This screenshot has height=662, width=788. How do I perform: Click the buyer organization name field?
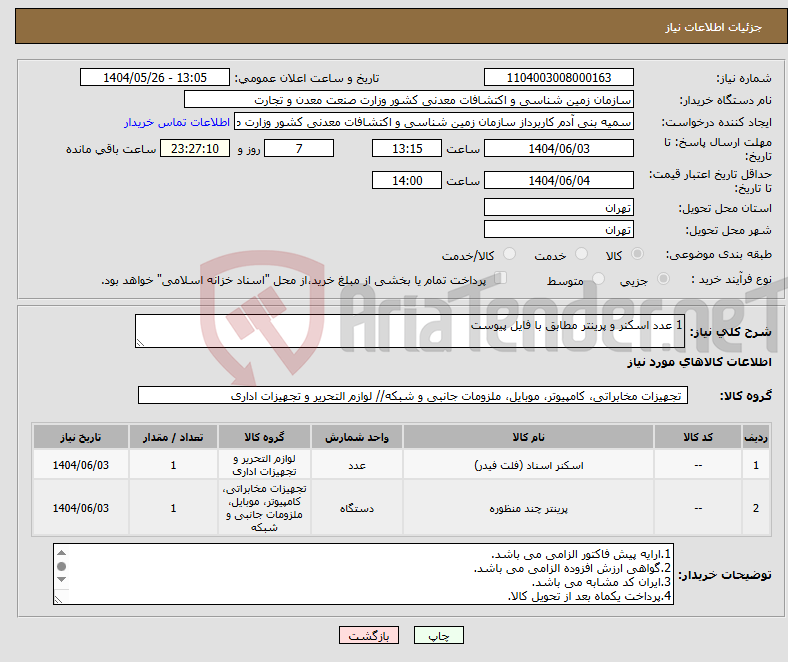[409, 100]
